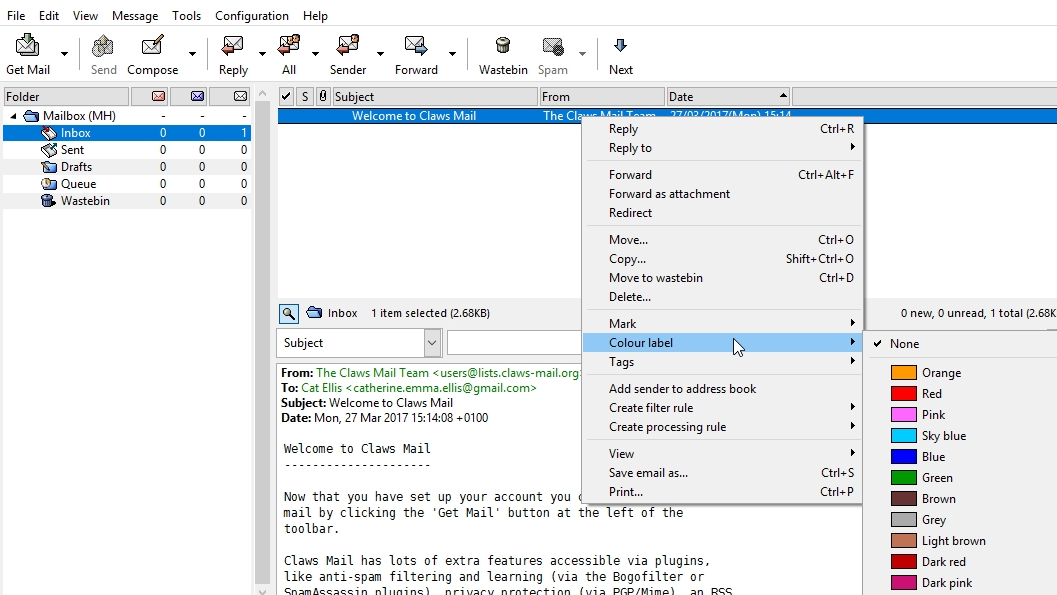Click the Wastebin toolbar icon
This screenshot has height=595, width=1057.
pos(503,46)
